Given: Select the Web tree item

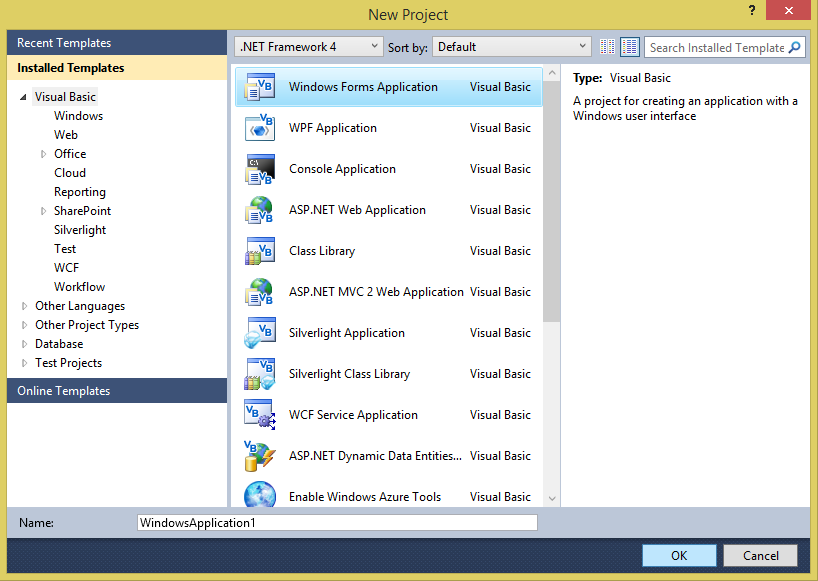Looking at the screenshot, I should point(66,135).
